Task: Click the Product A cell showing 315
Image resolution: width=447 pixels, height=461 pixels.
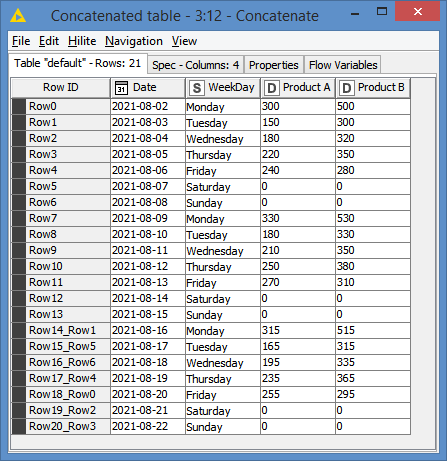Action: tap(298, 330)
